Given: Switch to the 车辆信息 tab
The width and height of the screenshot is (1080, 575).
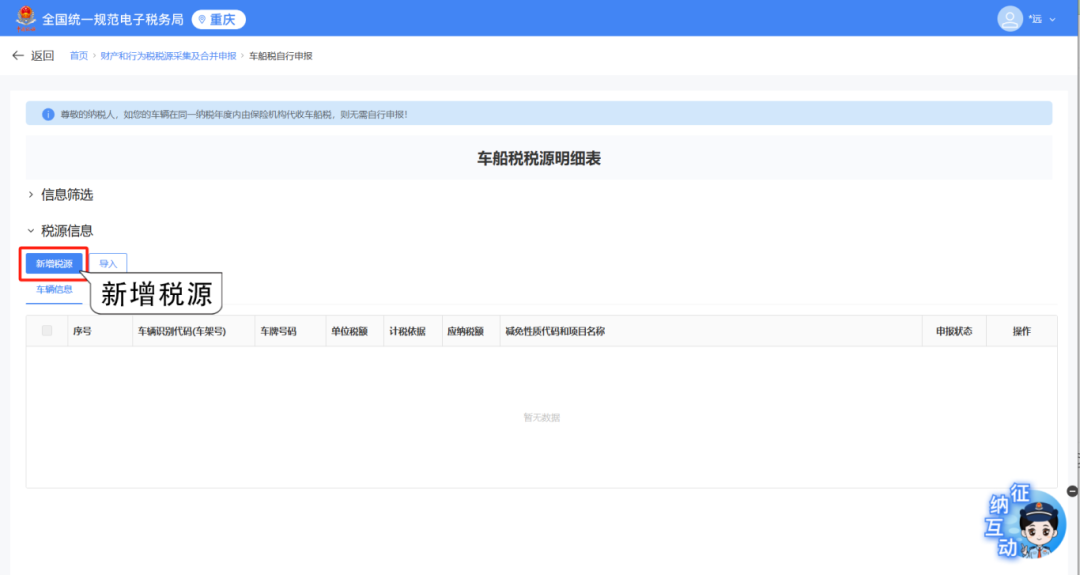Looking at the screenshot, I should click(x=54, y=290).
